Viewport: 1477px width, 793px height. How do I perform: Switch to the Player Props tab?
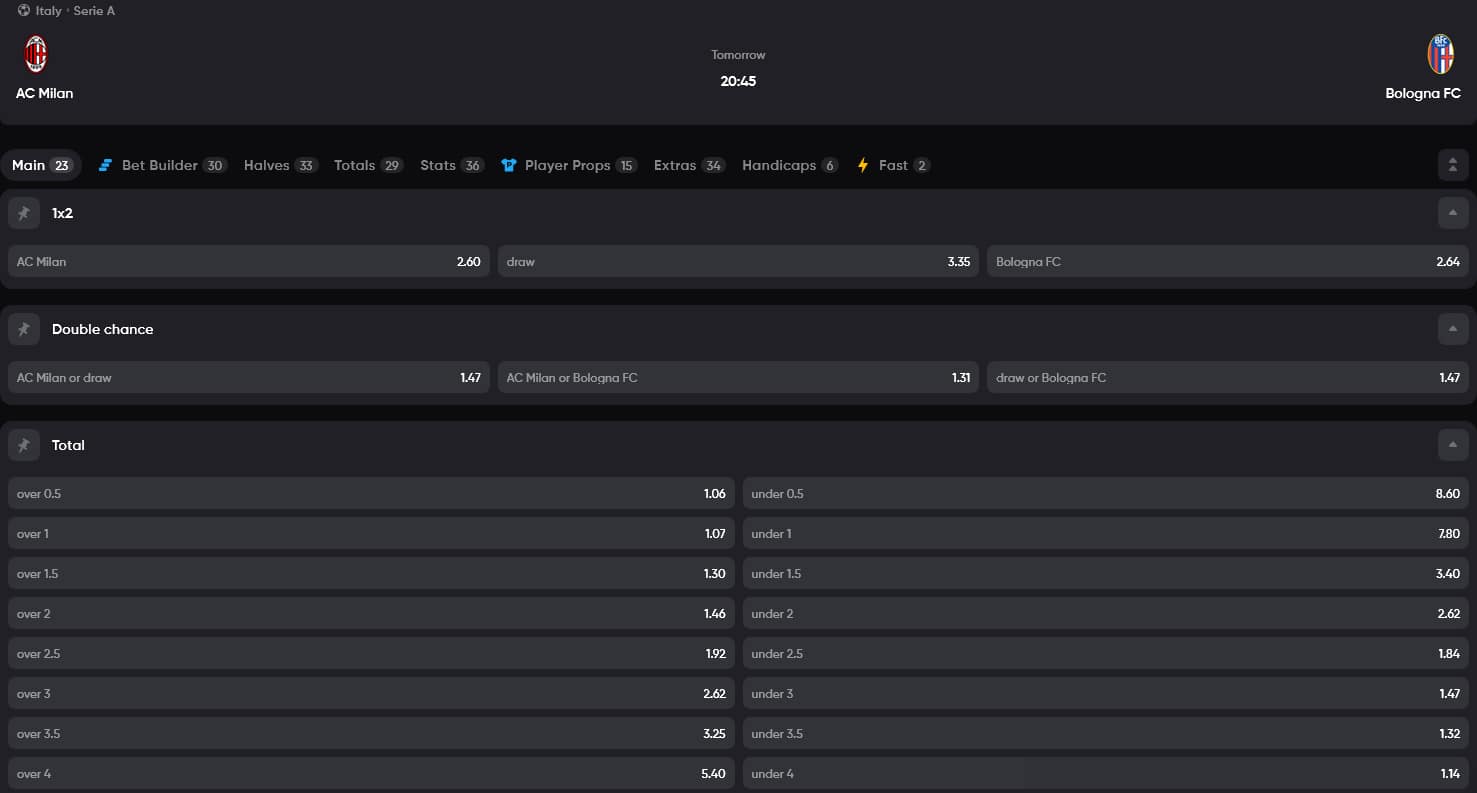tap(569, 165)
